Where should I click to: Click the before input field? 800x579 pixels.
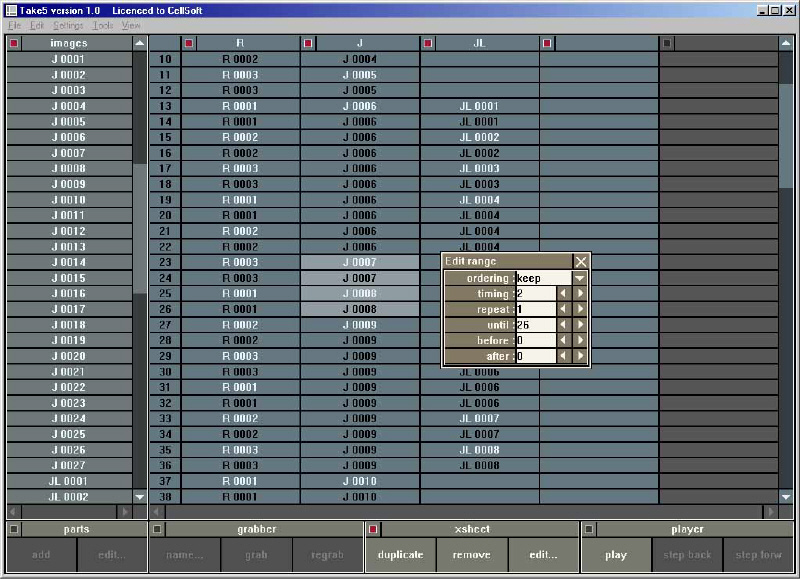536,340
